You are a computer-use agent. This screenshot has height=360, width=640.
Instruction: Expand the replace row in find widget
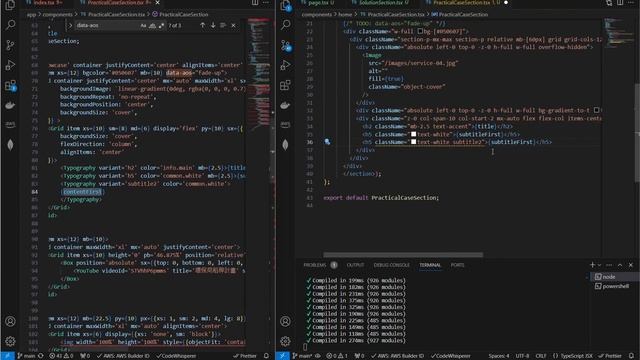70,25
